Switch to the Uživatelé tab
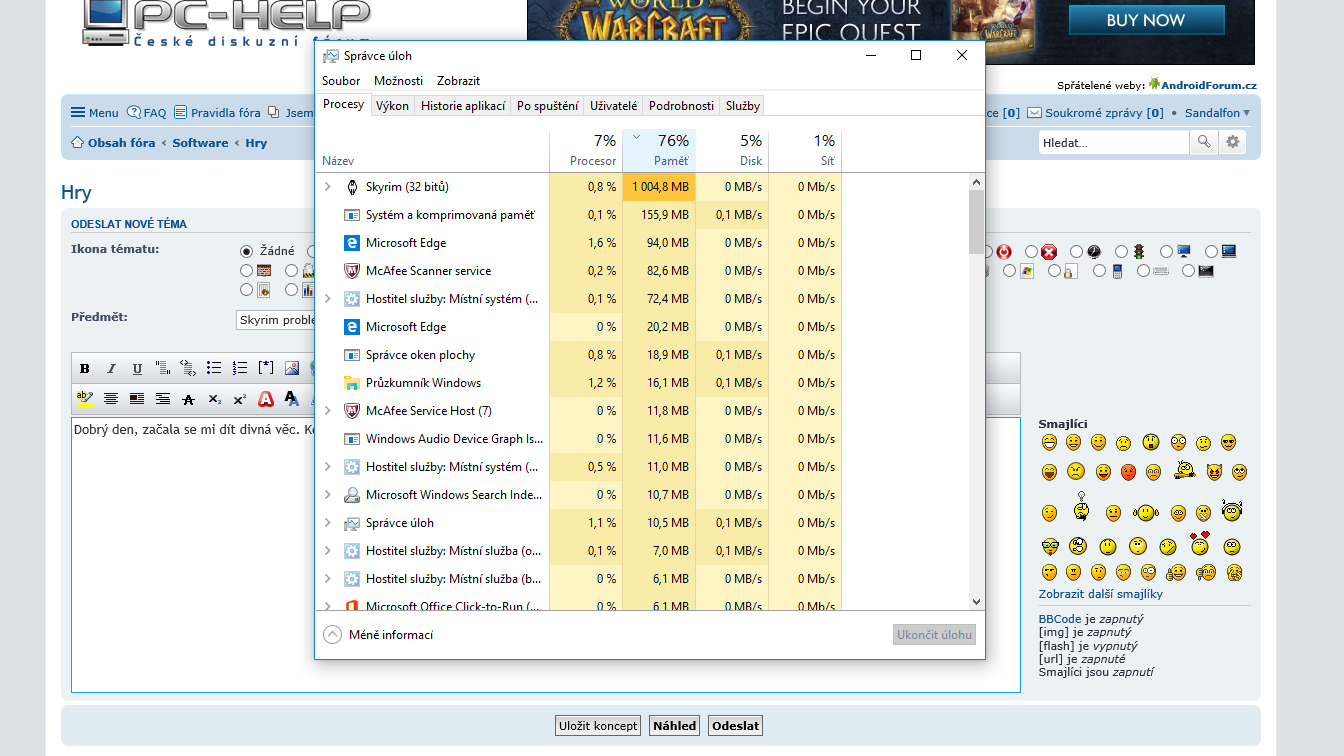The image size is (1344, 756). (x=613, y=105)
